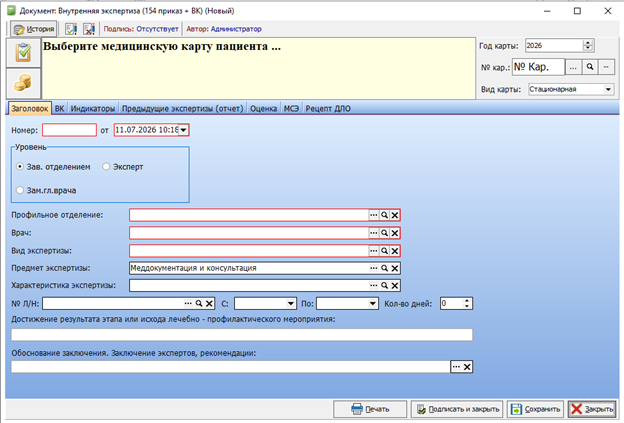Image resolution: width=624 pixels, height=423 pixels.
Task: Increase Год карты year value
Action: pos(588,43)
